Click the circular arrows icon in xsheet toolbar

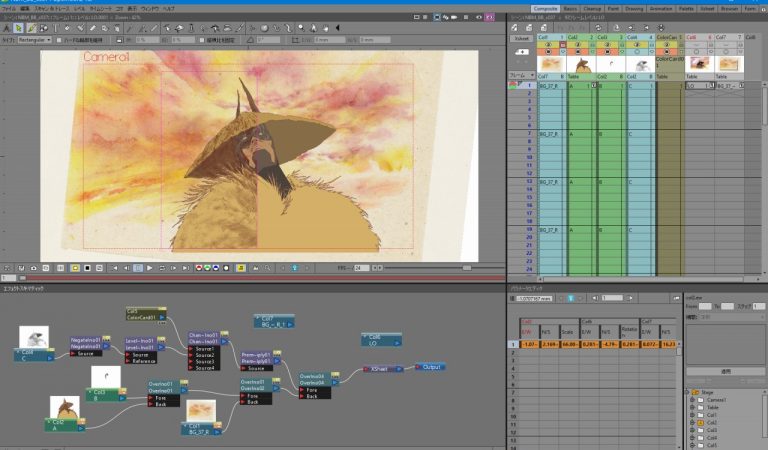coord(598,28)
